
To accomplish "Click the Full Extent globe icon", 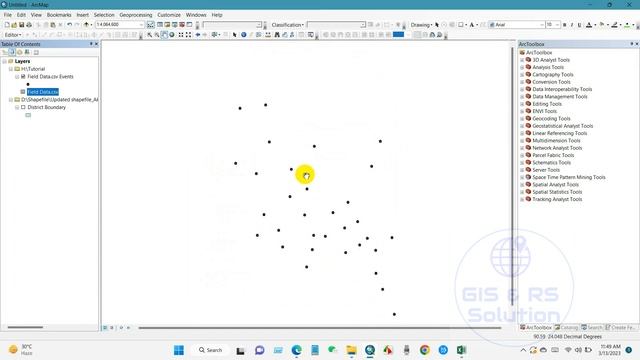I will click(172, 35).
